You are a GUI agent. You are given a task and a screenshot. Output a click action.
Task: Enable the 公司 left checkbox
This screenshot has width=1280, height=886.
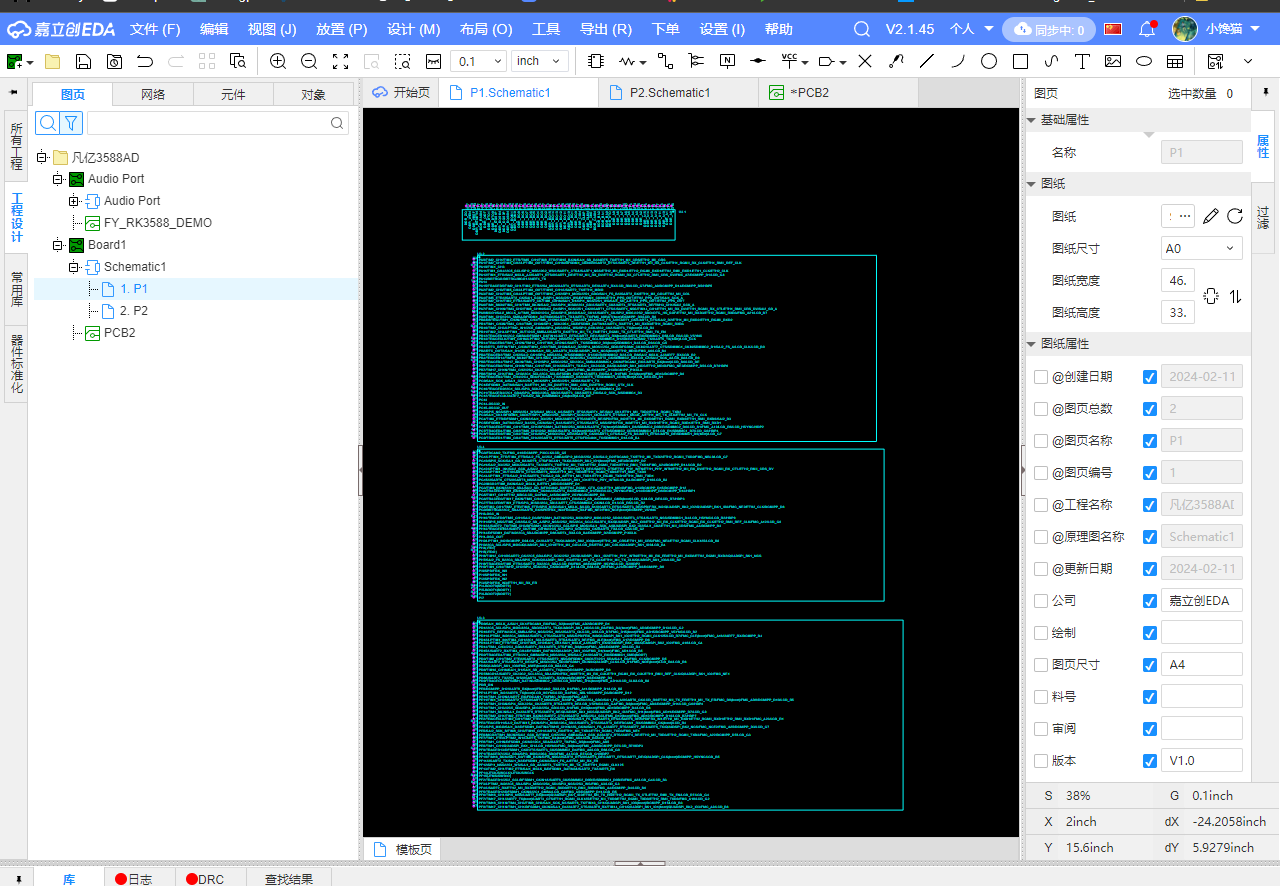[1041, 601]
